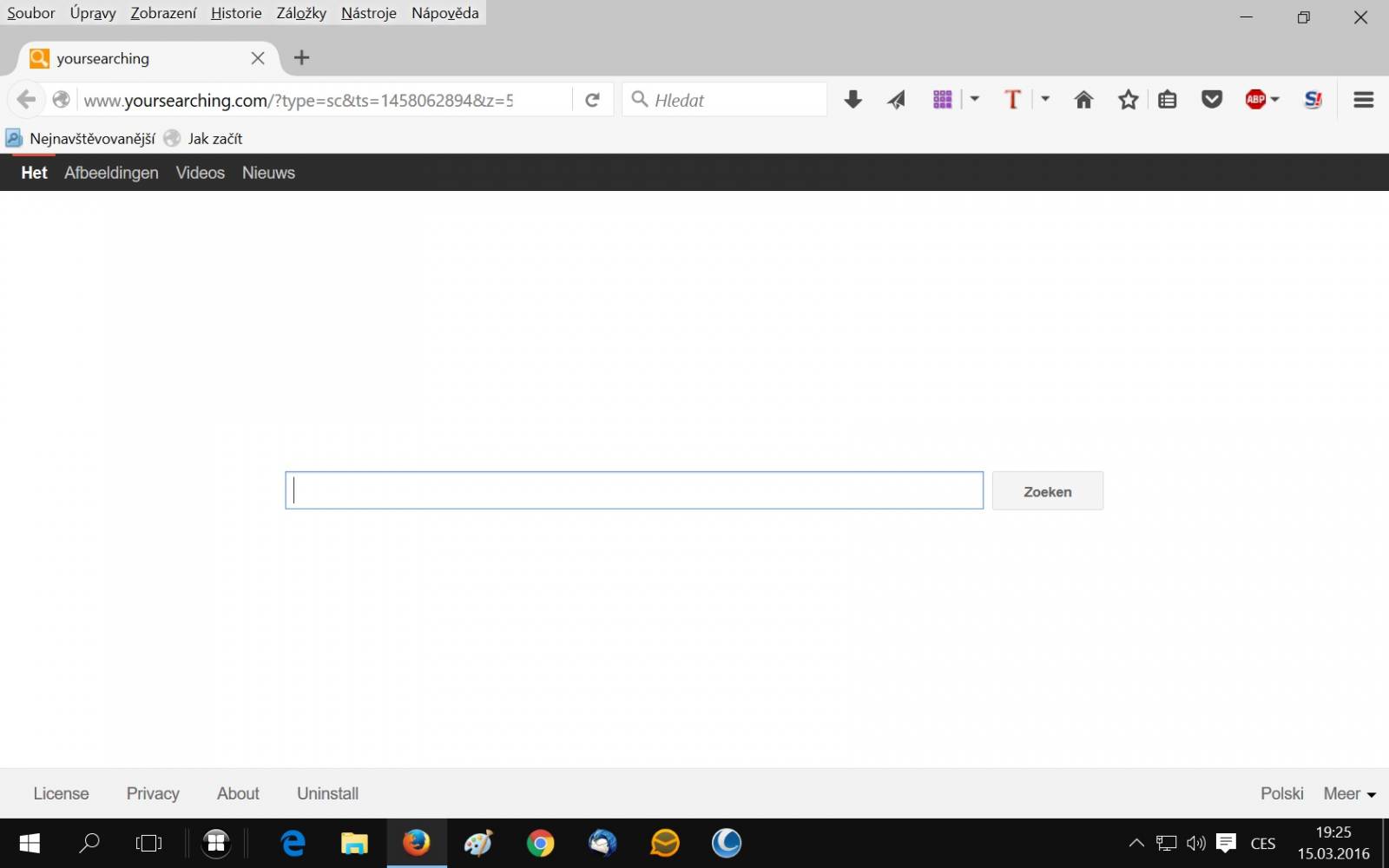Click the red T toolbar icon

[x=1012, y=100]
